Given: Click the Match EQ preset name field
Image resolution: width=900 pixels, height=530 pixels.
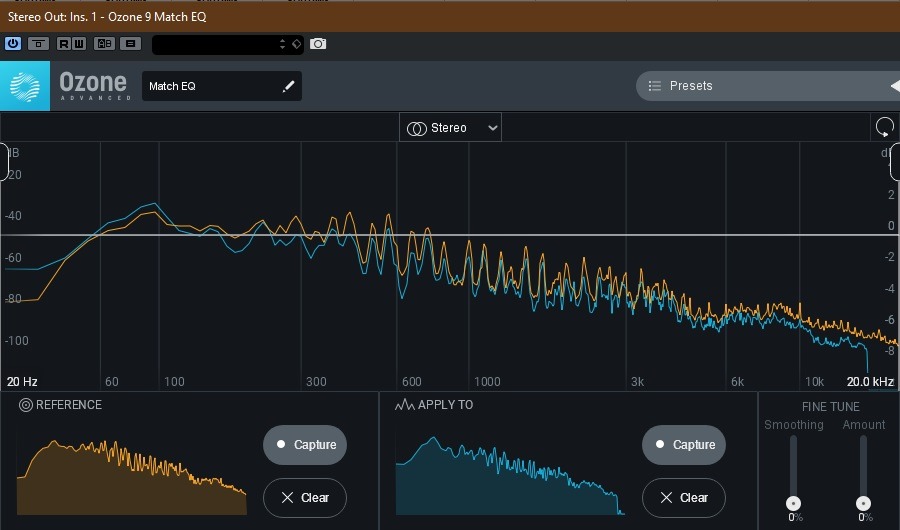Looking at the screenshot, I should 222,86.
